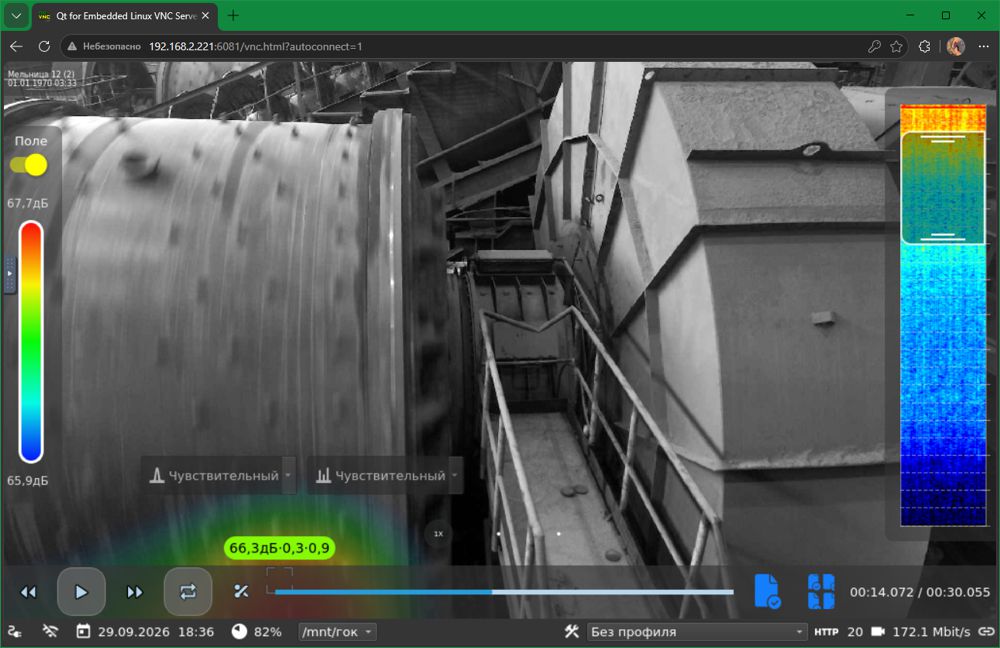This screenshot has width=1000, height=648.
Task: Click the Wi-Fi disabled icon in status bar
Action: pyautogui.click(x=50, y=631)
